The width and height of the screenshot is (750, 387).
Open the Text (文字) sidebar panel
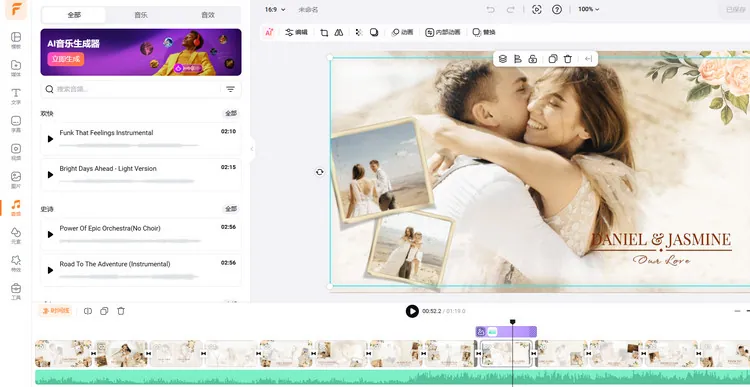click(x=16, y=96)
